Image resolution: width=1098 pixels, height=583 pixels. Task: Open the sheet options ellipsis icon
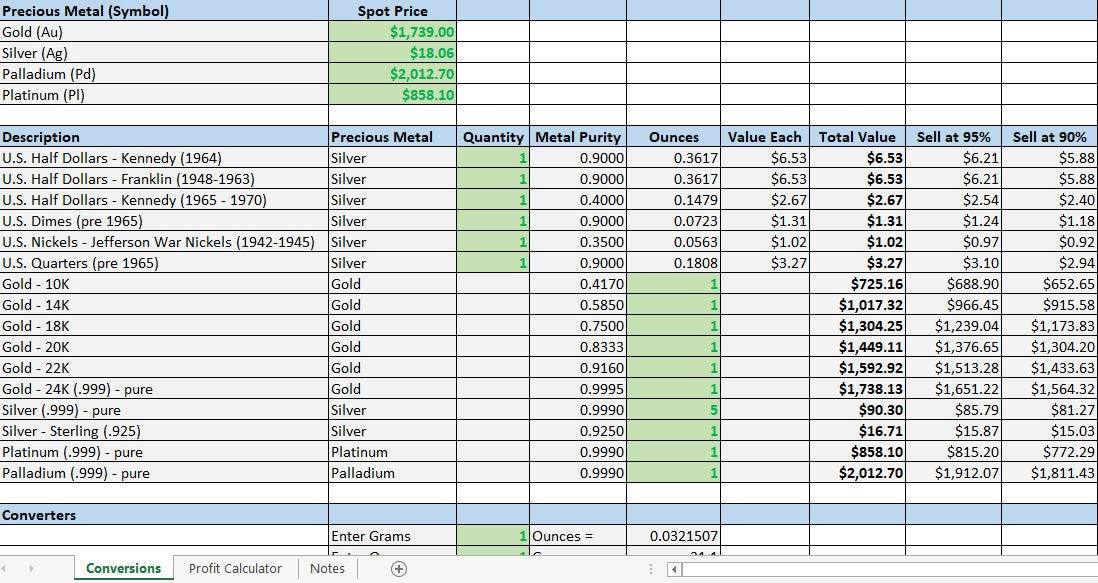click(x=651, y=568)
